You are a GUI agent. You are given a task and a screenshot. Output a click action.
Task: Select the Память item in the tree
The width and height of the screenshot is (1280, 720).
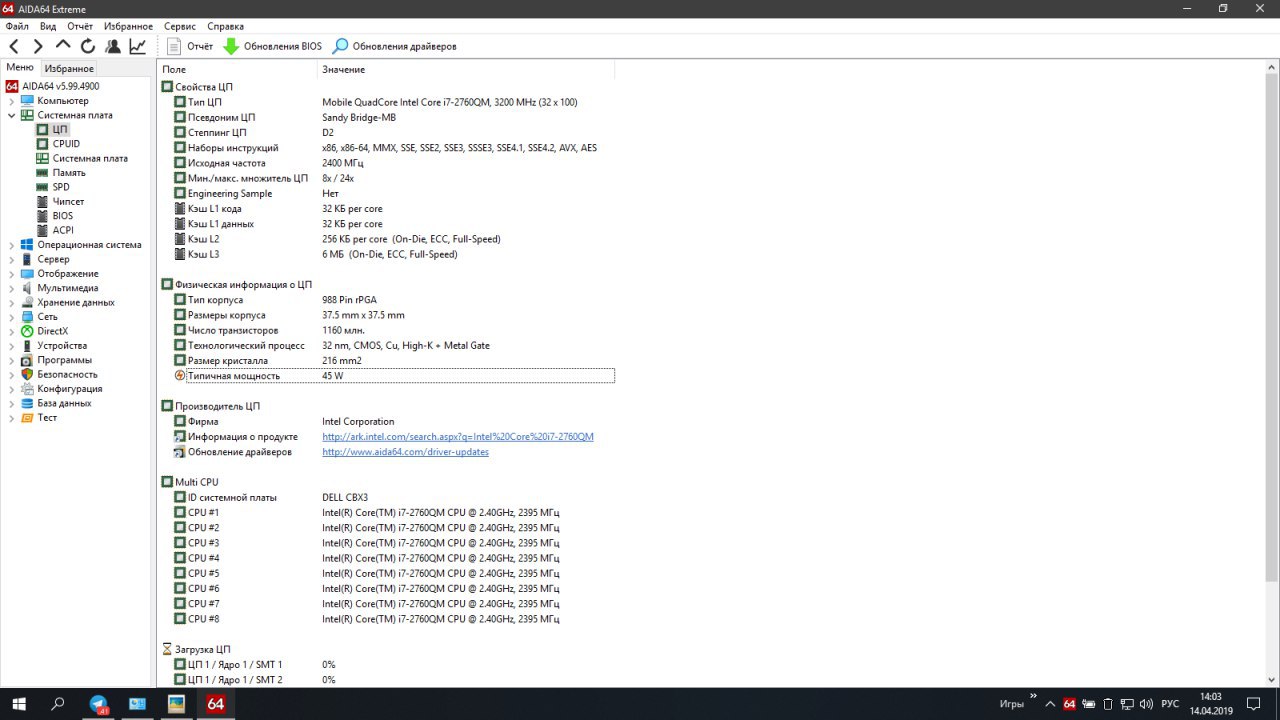pyautogui.click(x=69, y=173)
